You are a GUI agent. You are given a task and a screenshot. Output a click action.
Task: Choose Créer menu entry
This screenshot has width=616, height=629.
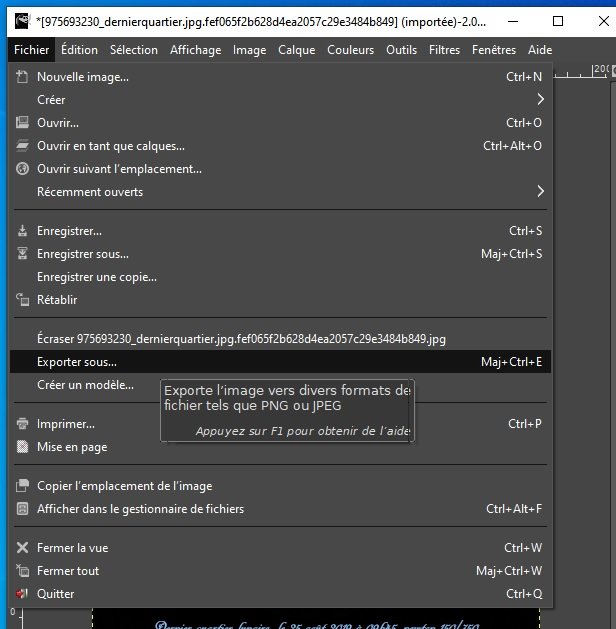click(x=280, y=99)
